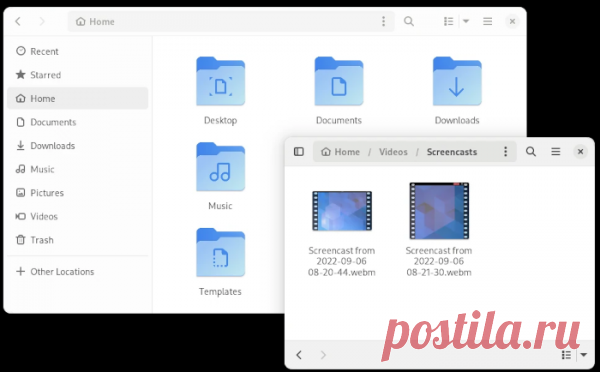The width and height of the screenshot is (600, 372).
Task: Select the Templates folder icon
Action: click(220, 253)
